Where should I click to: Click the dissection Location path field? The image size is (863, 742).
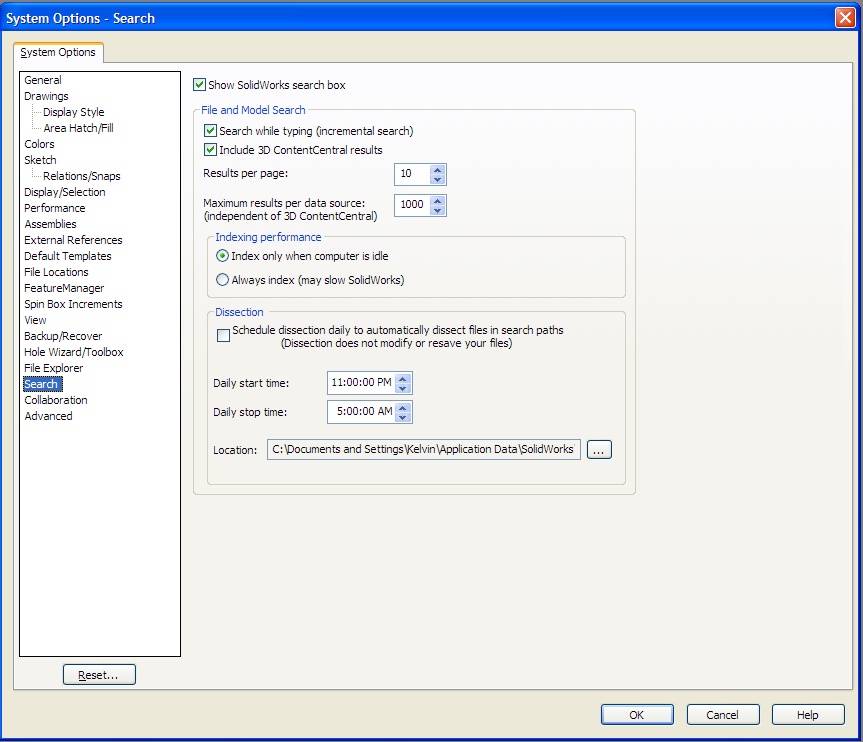(x=424, y=450)
